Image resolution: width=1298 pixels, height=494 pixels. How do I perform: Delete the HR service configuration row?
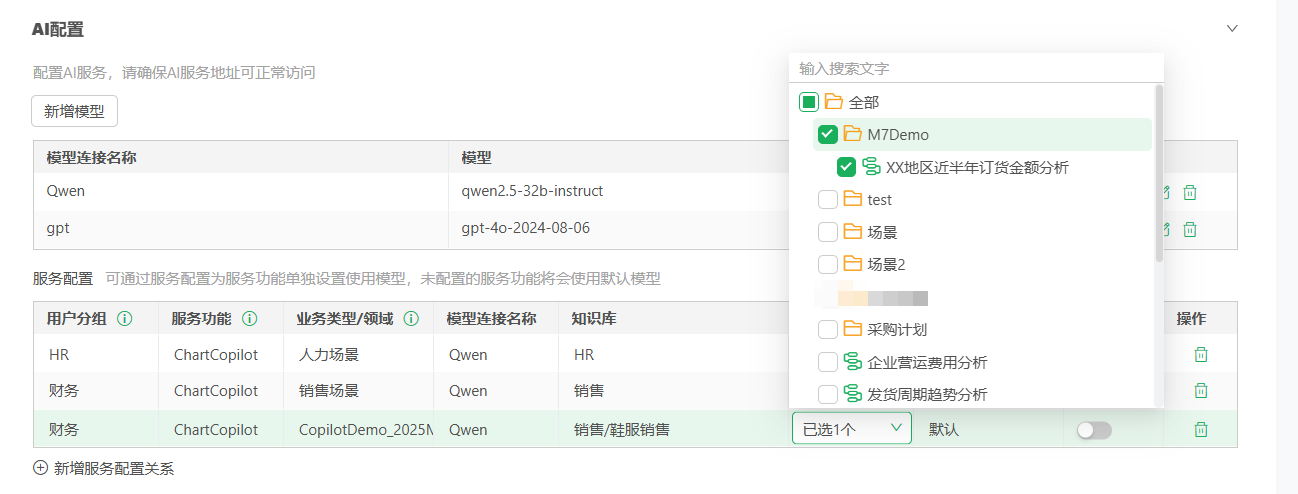[x=1201, y=354]
